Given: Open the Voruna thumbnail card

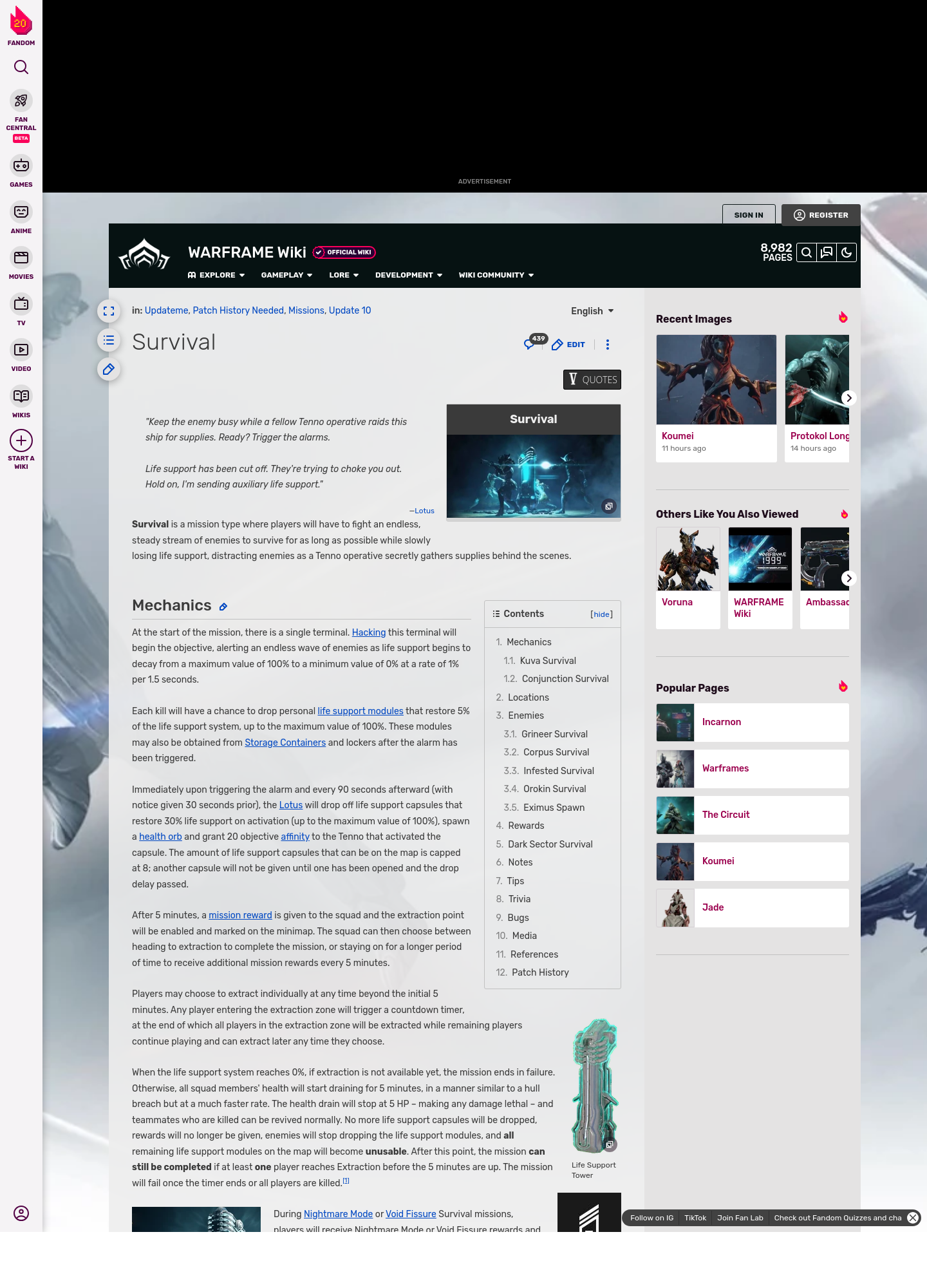Looking at the screenshot, I should pyautogui.click(x=688, y=559).
